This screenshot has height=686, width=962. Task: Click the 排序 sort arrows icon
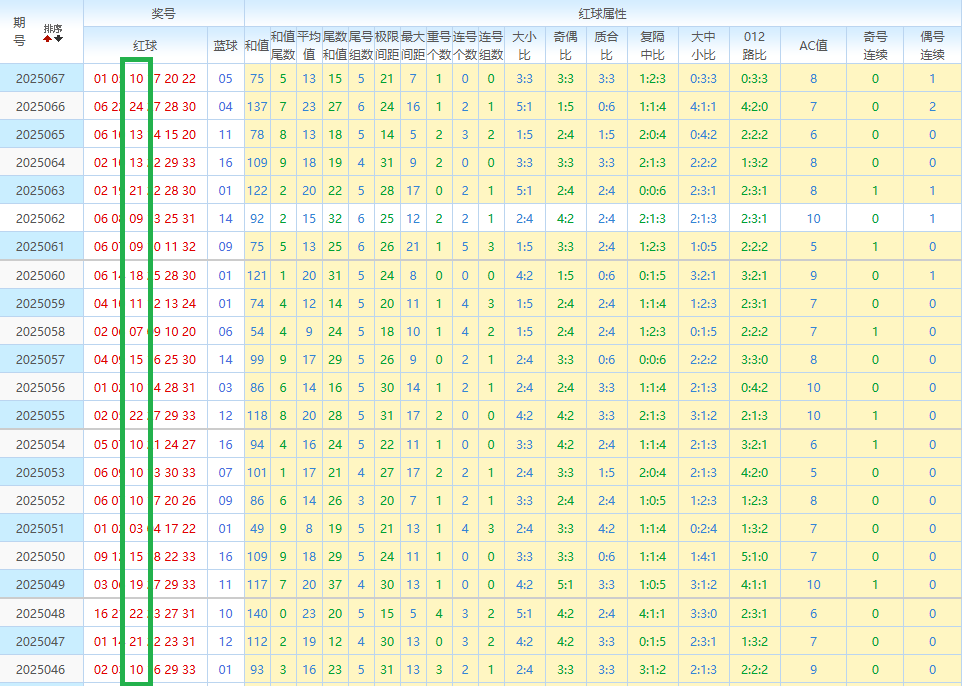click(53, 33)
